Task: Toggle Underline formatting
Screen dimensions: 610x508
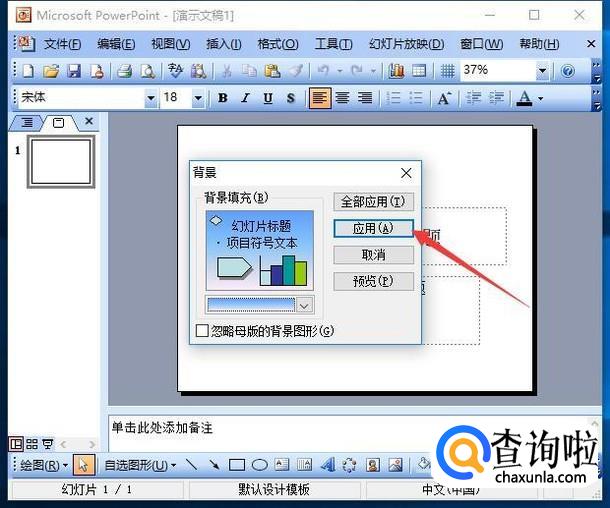Action: click(268, 98)
